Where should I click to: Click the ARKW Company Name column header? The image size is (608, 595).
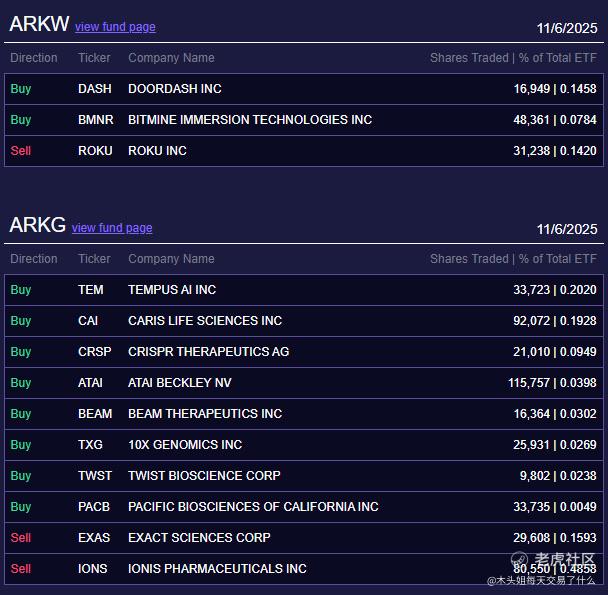(x=171, y=58)
